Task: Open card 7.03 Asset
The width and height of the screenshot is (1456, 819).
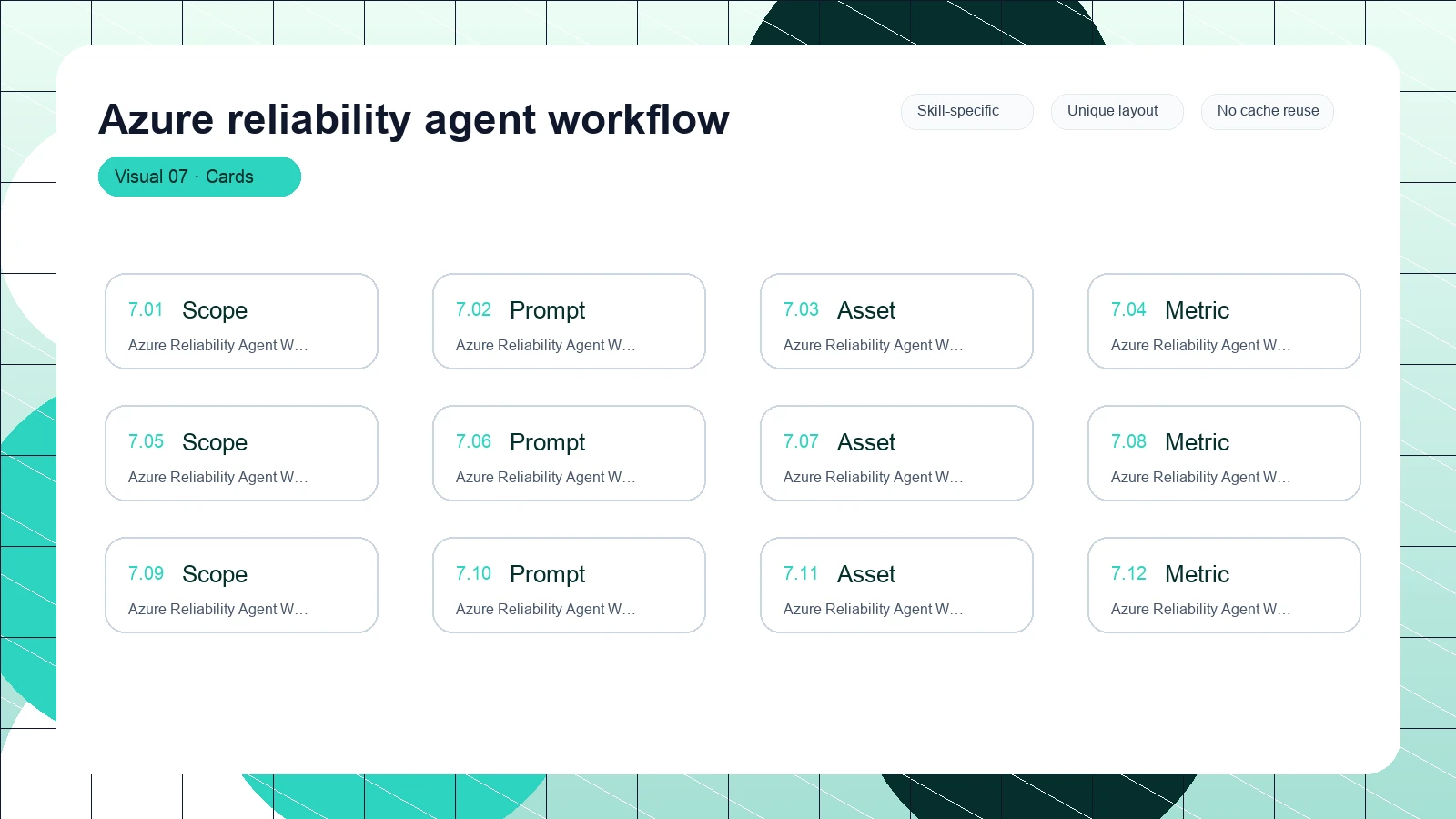Action: (896, 321)
